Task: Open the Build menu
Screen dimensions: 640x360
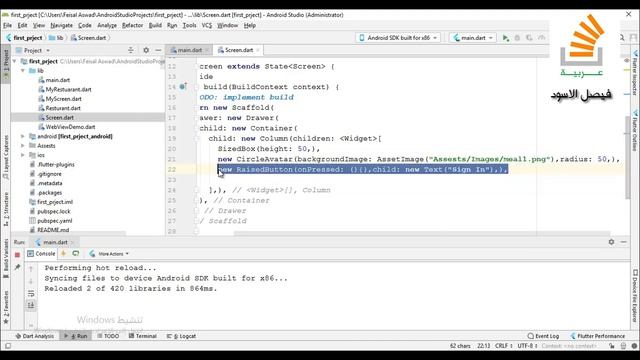Action: pos(155,25)
